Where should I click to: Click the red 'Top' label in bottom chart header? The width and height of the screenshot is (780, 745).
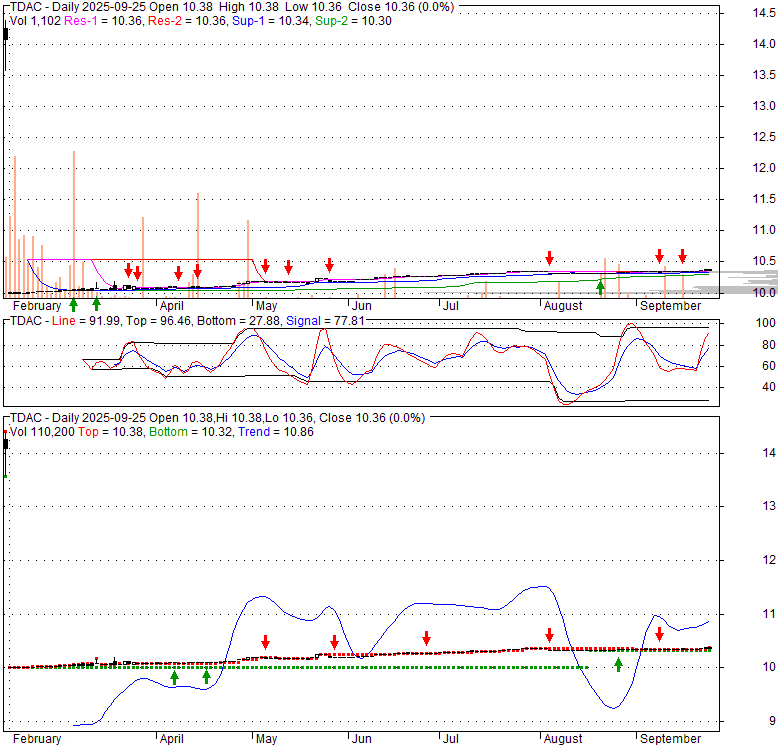pyautogui.click(x=88, y=432)
